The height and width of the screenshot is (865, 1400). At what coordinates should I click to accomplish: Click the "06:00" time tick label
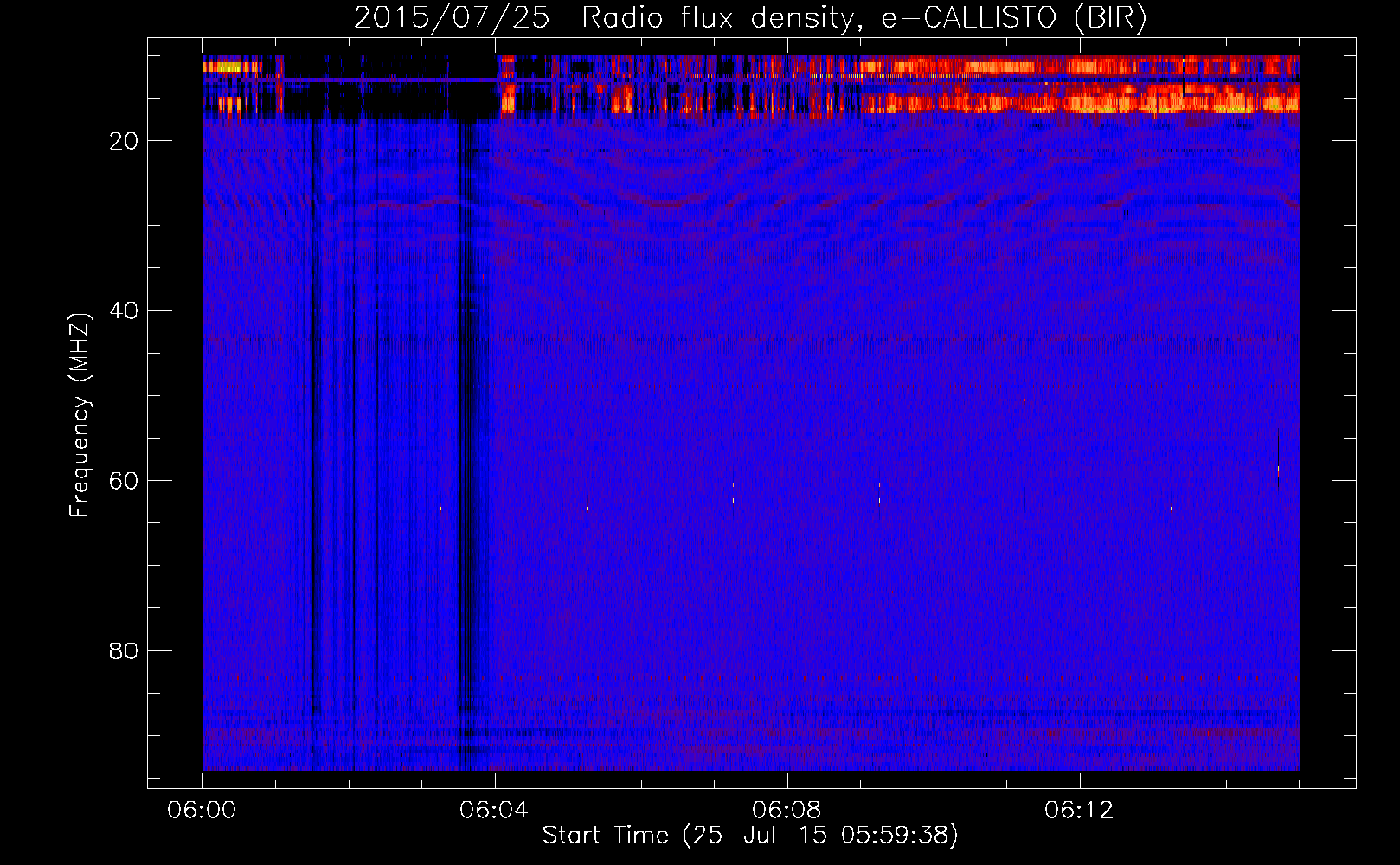pyautogui.click(x=202, y=811)
